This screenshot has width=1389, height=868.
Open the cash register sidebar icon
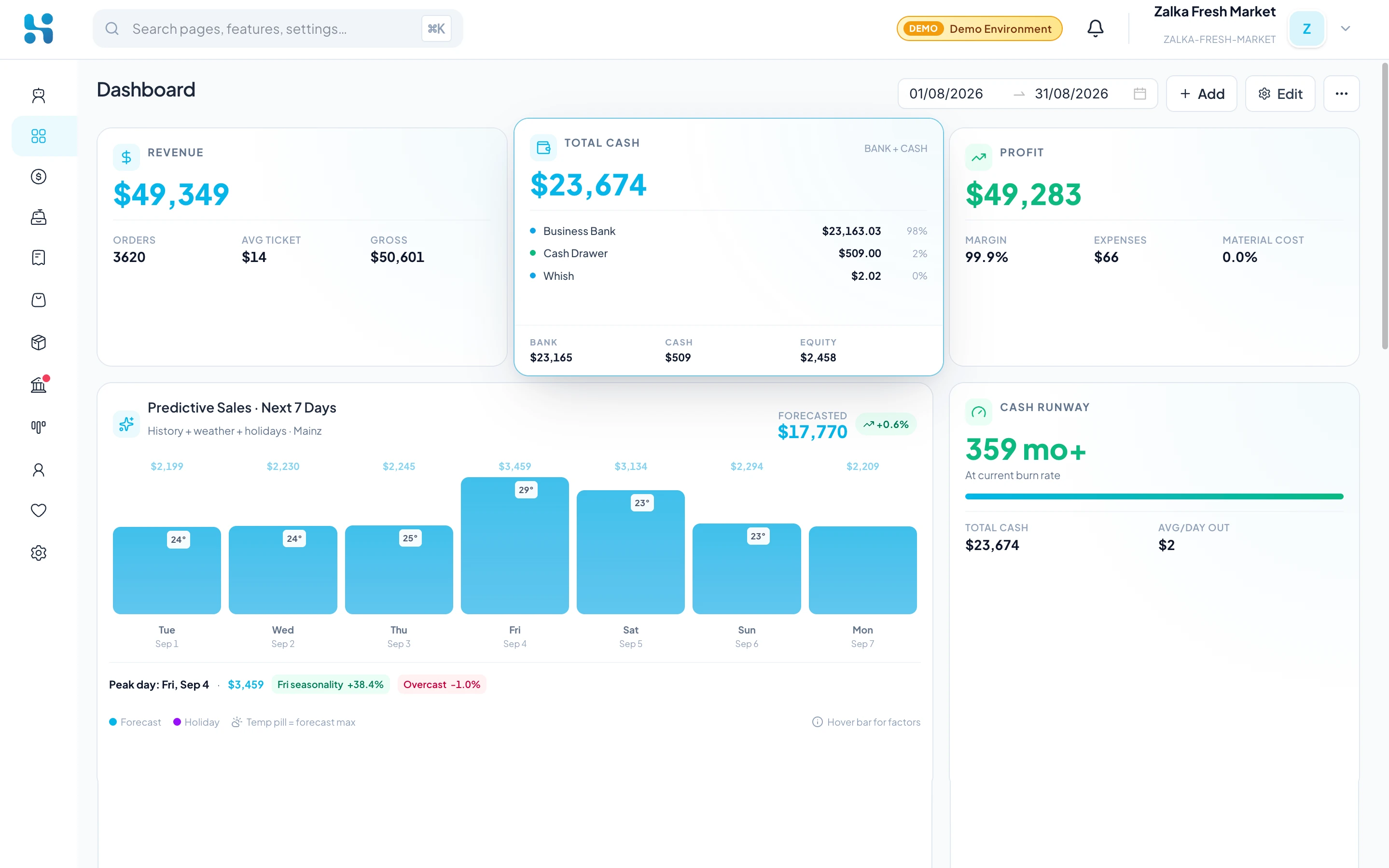pos(39,217)
